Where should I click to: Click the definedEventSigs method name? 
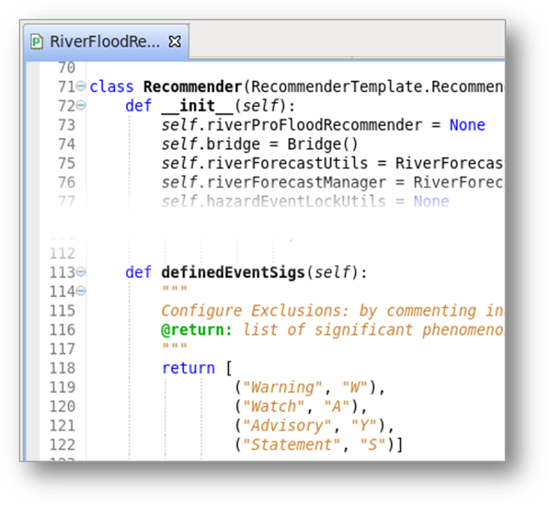tap(233, 273)
